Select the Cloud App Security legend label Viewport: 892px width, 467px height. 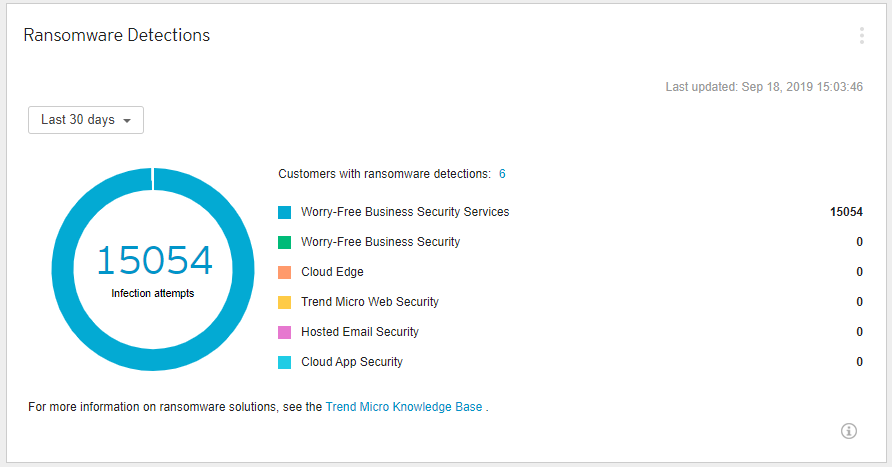point(352,362)
